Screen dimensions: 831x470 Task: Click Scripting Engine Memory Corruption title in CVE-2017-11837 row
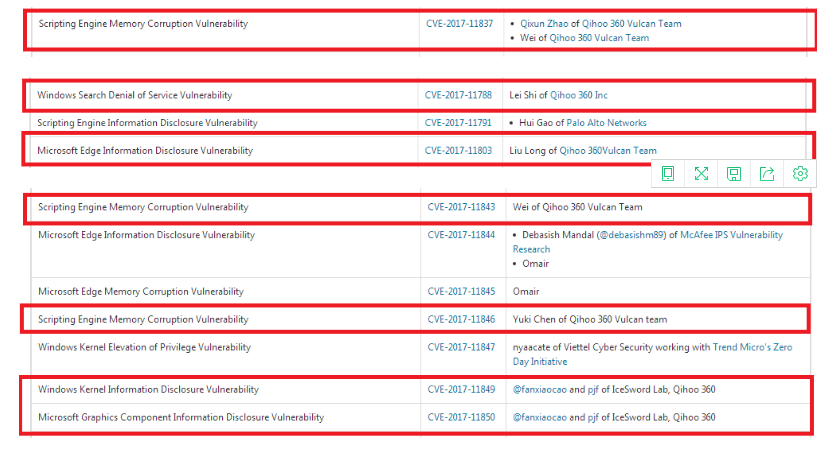143,23
